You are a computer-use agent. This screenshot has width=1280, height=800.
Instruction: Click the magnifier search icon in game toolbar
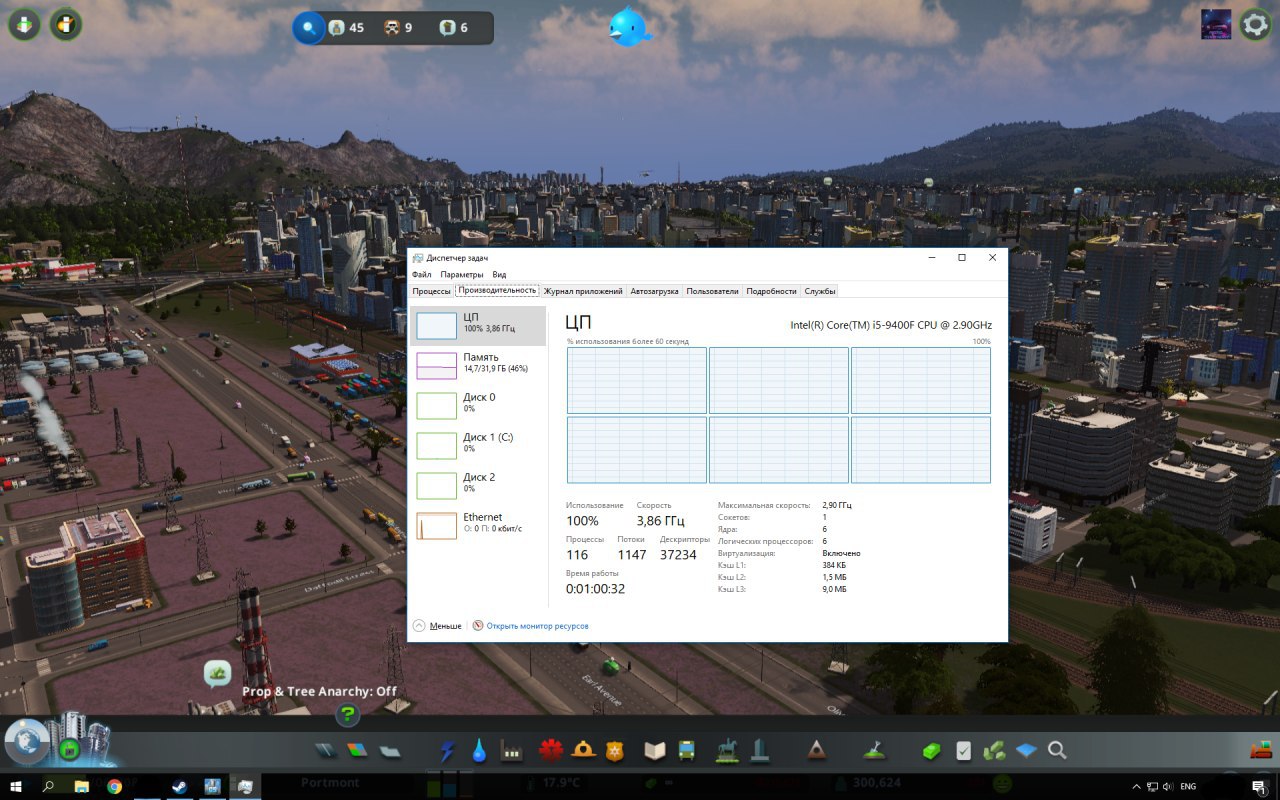[1057, 750]
